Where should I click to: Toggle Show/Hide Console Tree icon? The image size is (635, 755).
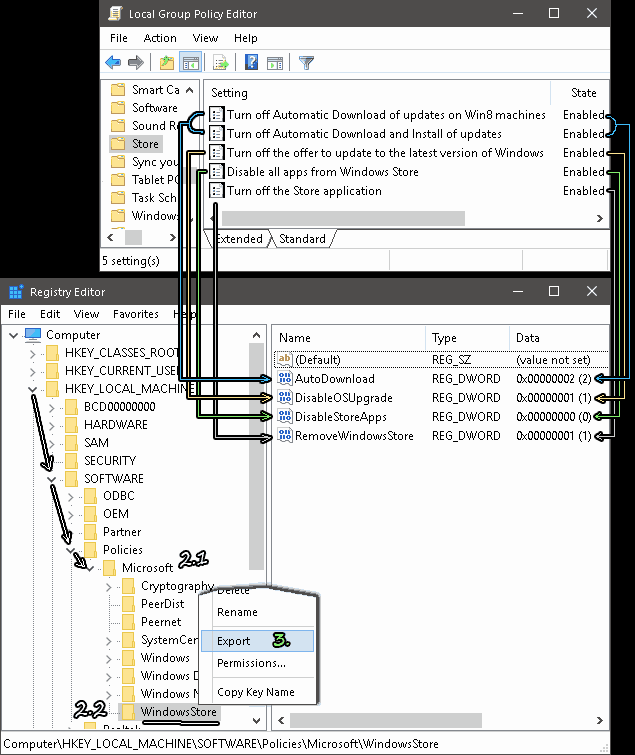[x=190, y=63]
